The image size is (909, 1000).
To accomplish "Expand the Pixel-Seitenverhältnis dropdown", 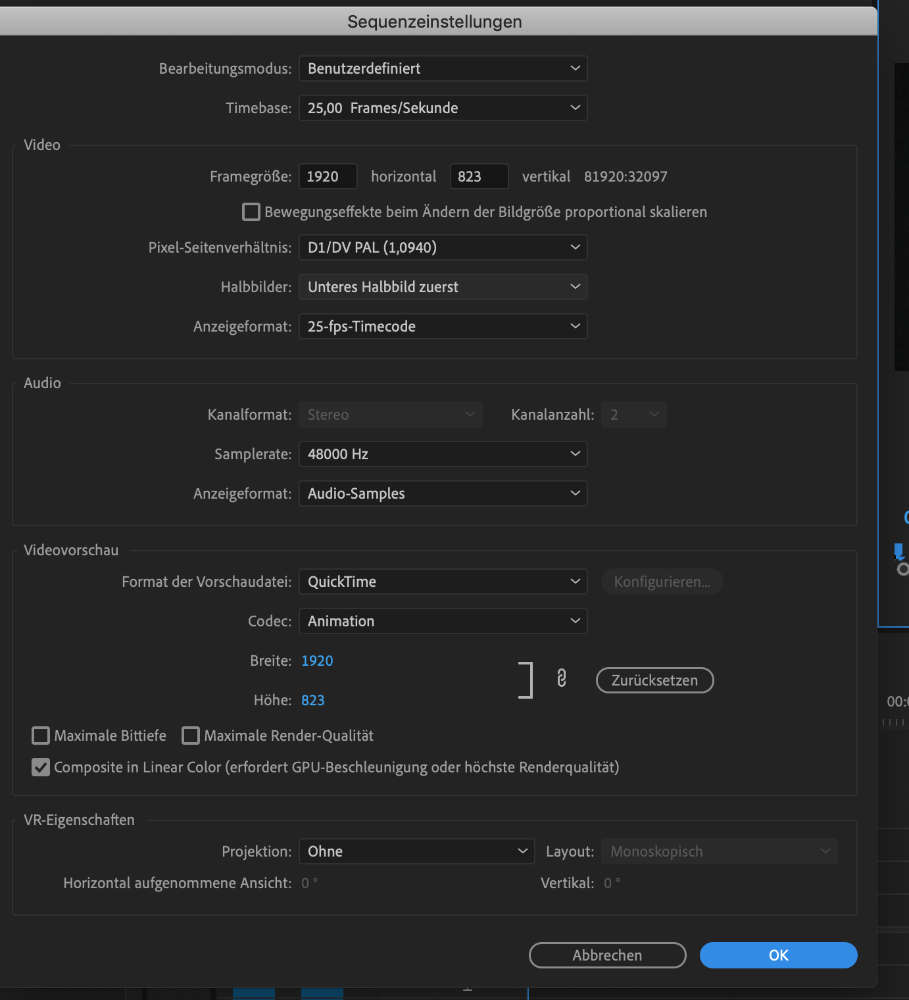I will pos(442,247).
